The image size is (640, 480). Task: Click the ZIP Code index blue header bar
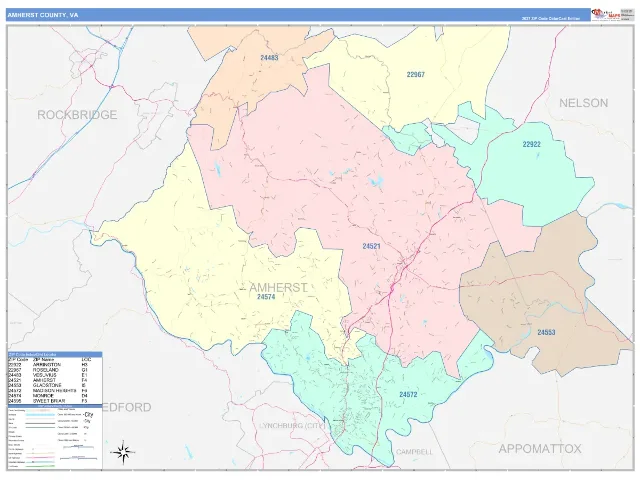(x=55, y=354)
